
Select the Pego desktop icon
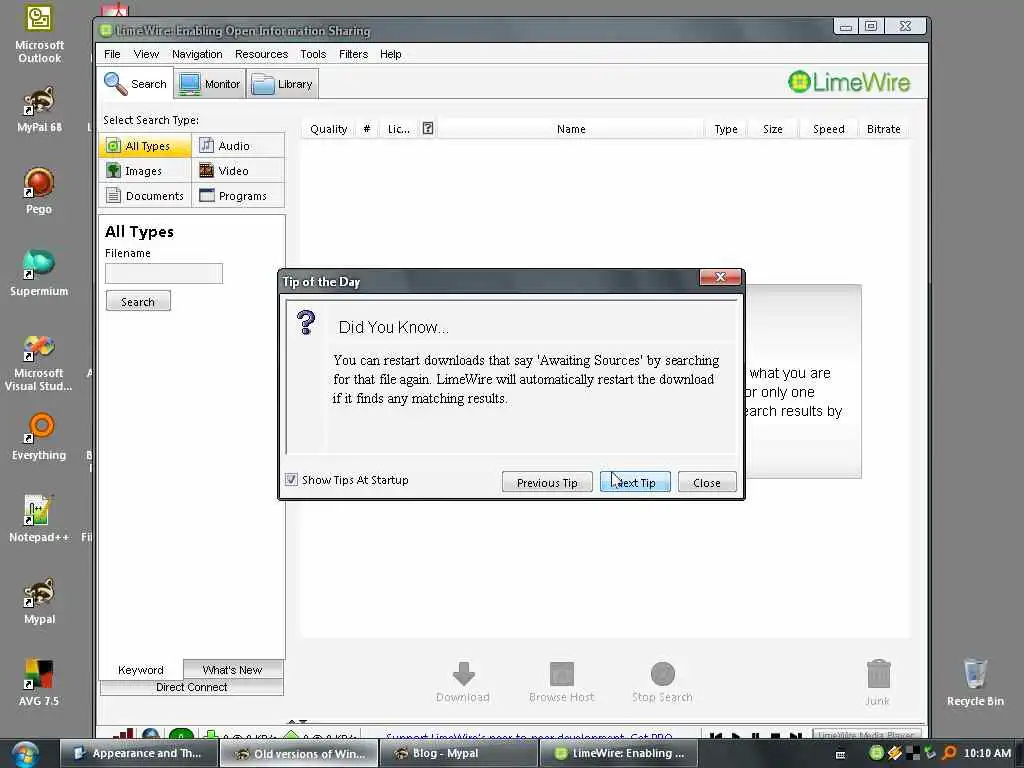tap(39, 191)
